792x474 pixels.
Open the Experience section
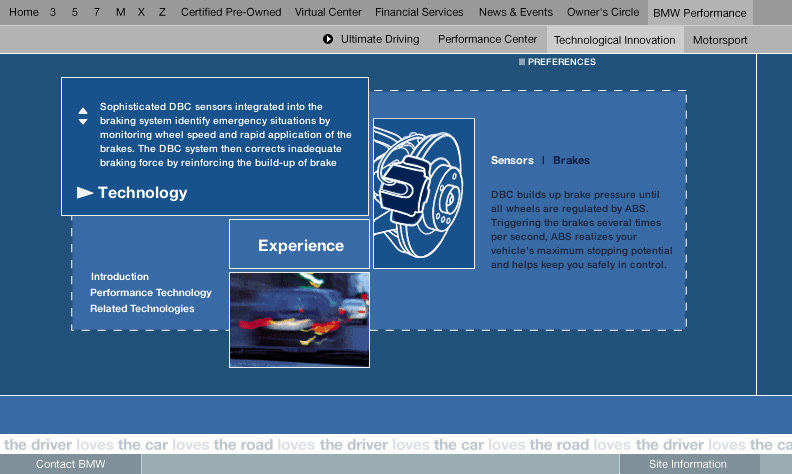[x=300, y=245]
